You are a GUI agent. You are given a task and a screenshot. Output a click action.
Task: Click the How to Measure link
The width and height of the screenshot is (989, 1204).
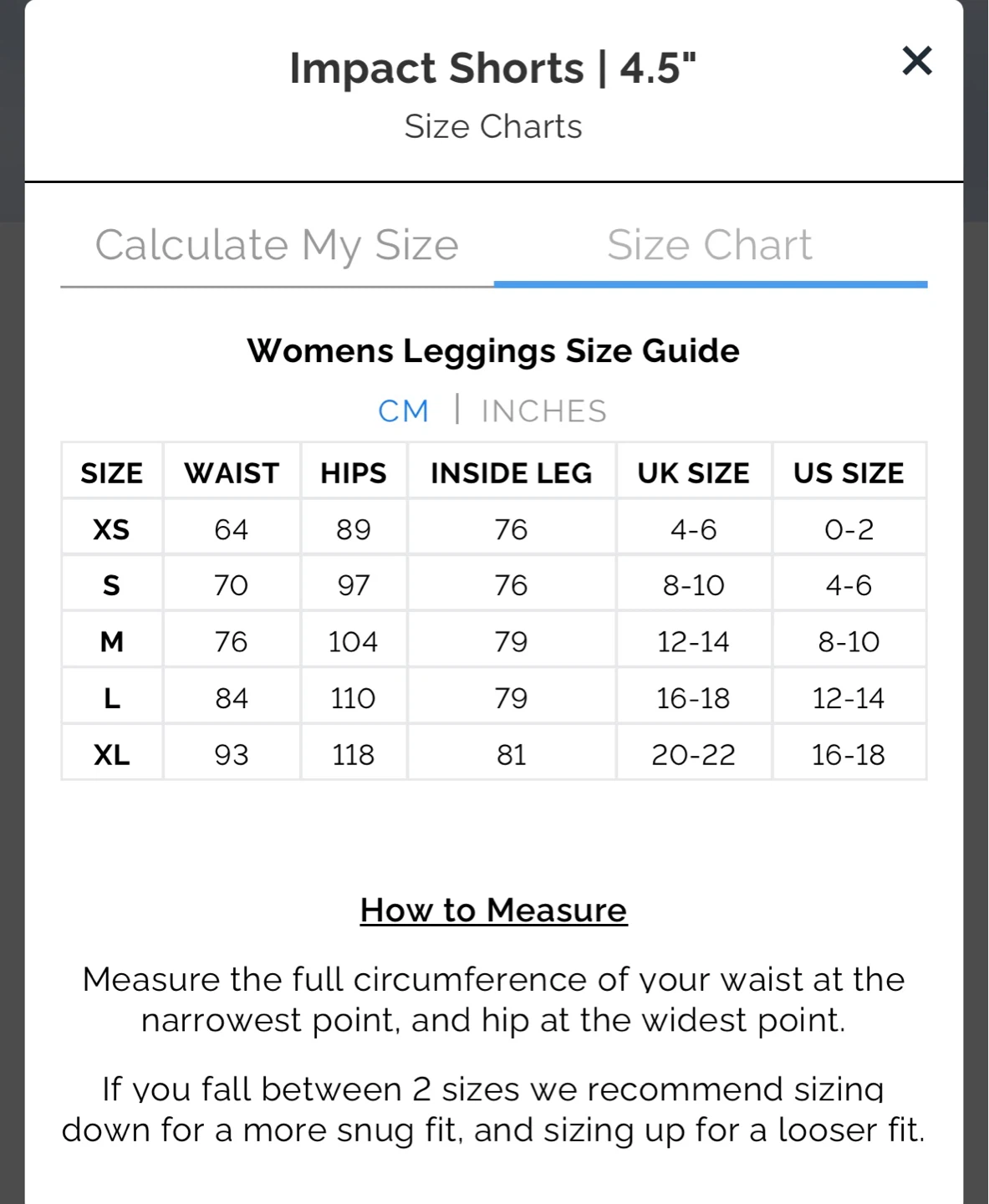click(493, 910)
